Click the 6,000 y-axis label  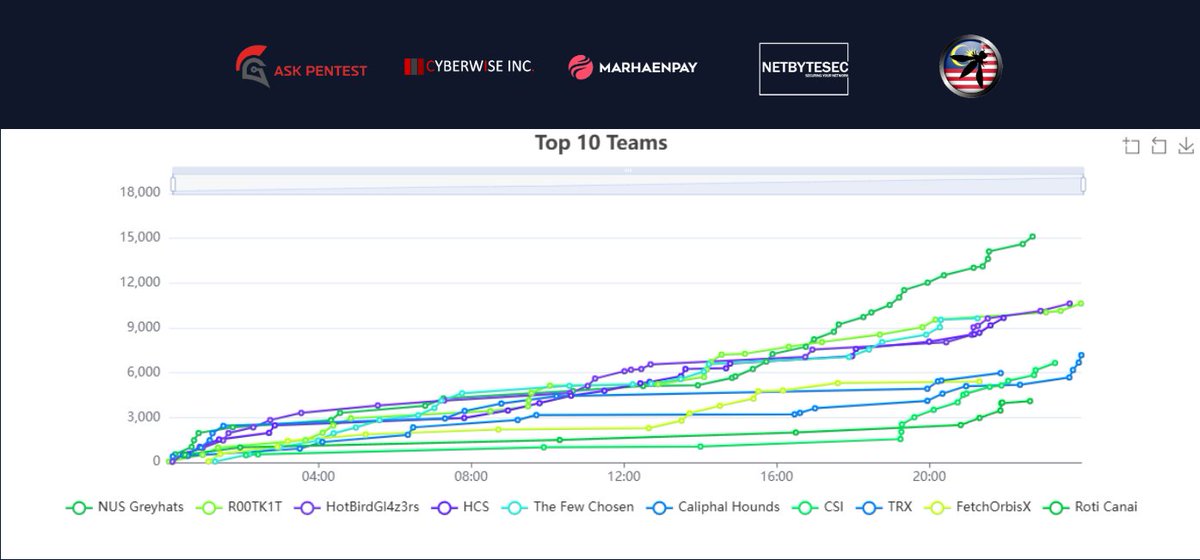142,372
